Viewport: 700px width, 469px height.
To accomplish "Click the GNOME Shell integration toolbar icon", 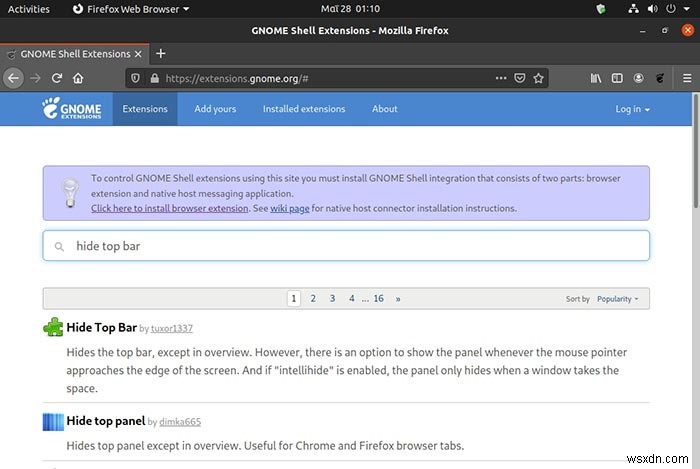I will click(x=660, y=79).
